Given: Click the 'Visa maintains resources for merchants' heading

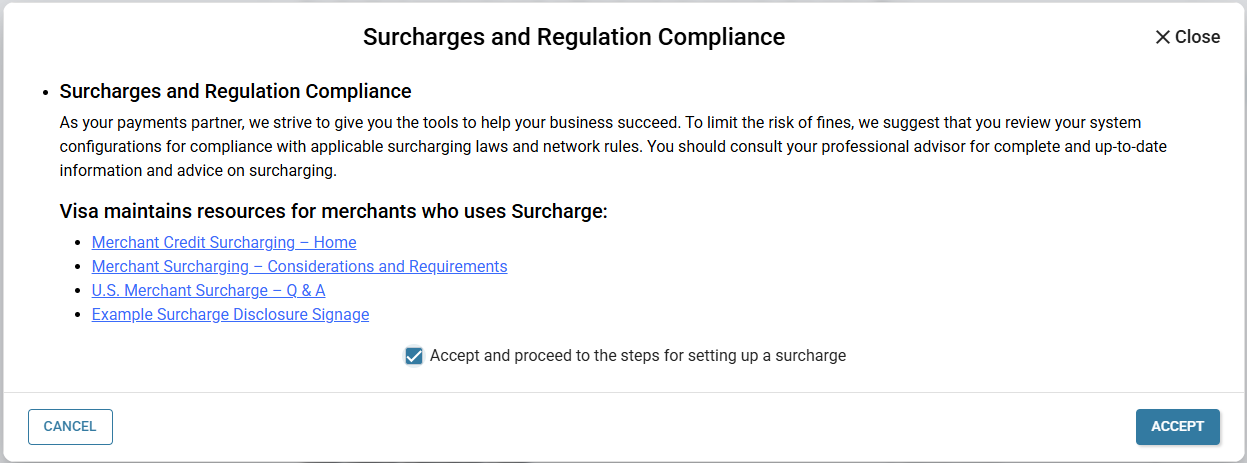Looking at the screenshot, I should coord(334,212).
